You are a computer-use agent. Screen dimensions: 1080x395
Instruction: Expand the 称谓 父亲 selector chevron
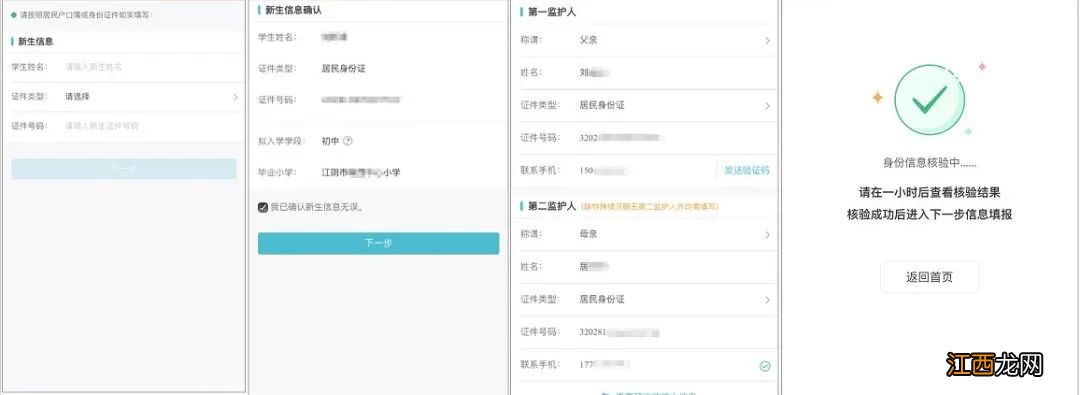coord(767,41)
